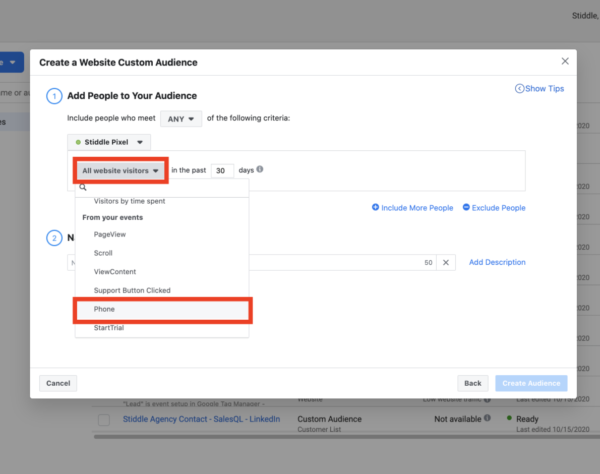
Task: Select ViewContent from the events list
Action: (115, 271)
